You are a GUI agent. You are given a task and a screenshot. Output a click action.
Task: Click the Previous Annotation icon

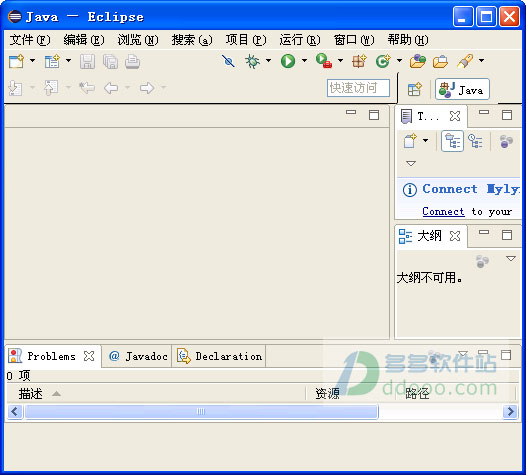point(51,88)
